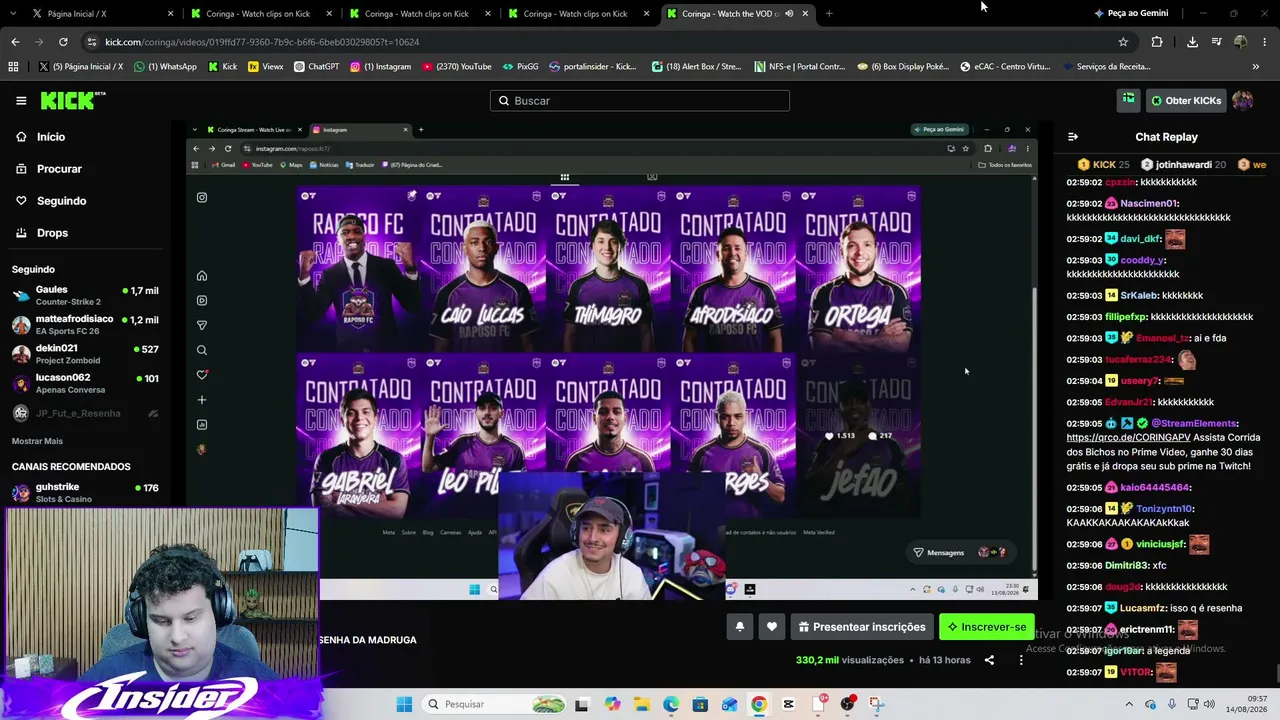Open the WhatsApp bookmark
The width and height of the screenshot is (1280, 720).
click(165, 67)
